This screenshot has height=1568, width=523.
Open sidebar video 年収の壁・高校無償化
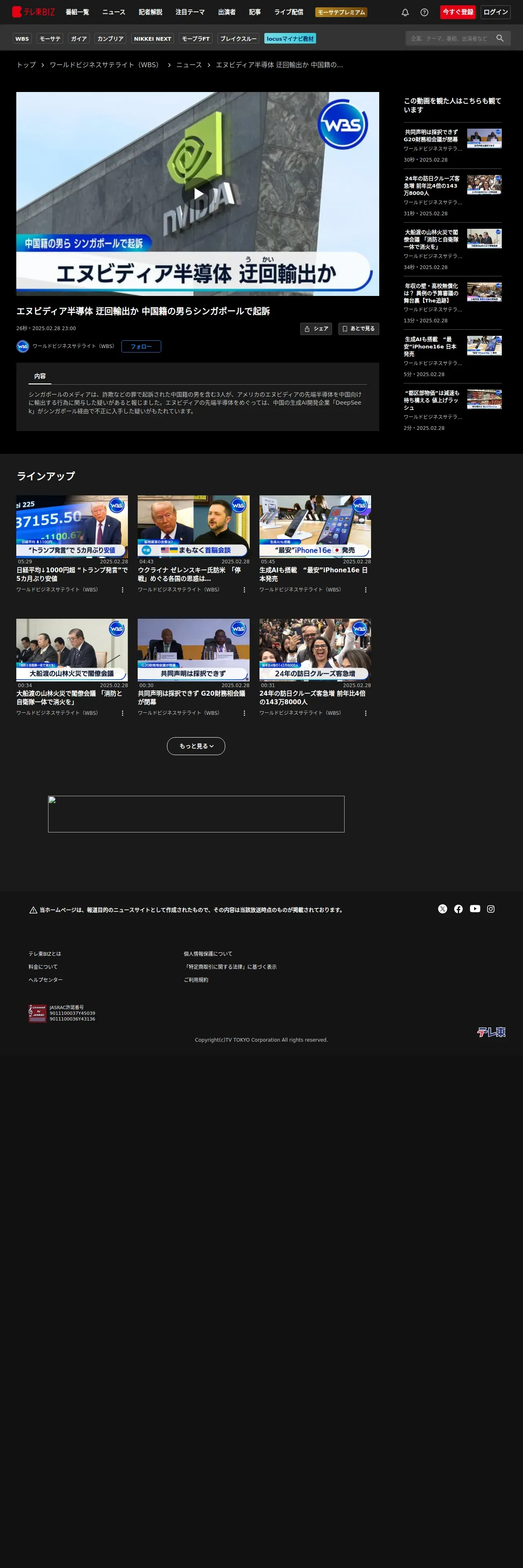[484, 292]
